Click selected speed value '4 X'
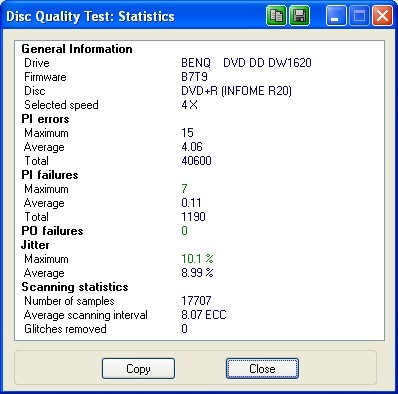Viewport: 398px width, 394px height. pos(190,105)
